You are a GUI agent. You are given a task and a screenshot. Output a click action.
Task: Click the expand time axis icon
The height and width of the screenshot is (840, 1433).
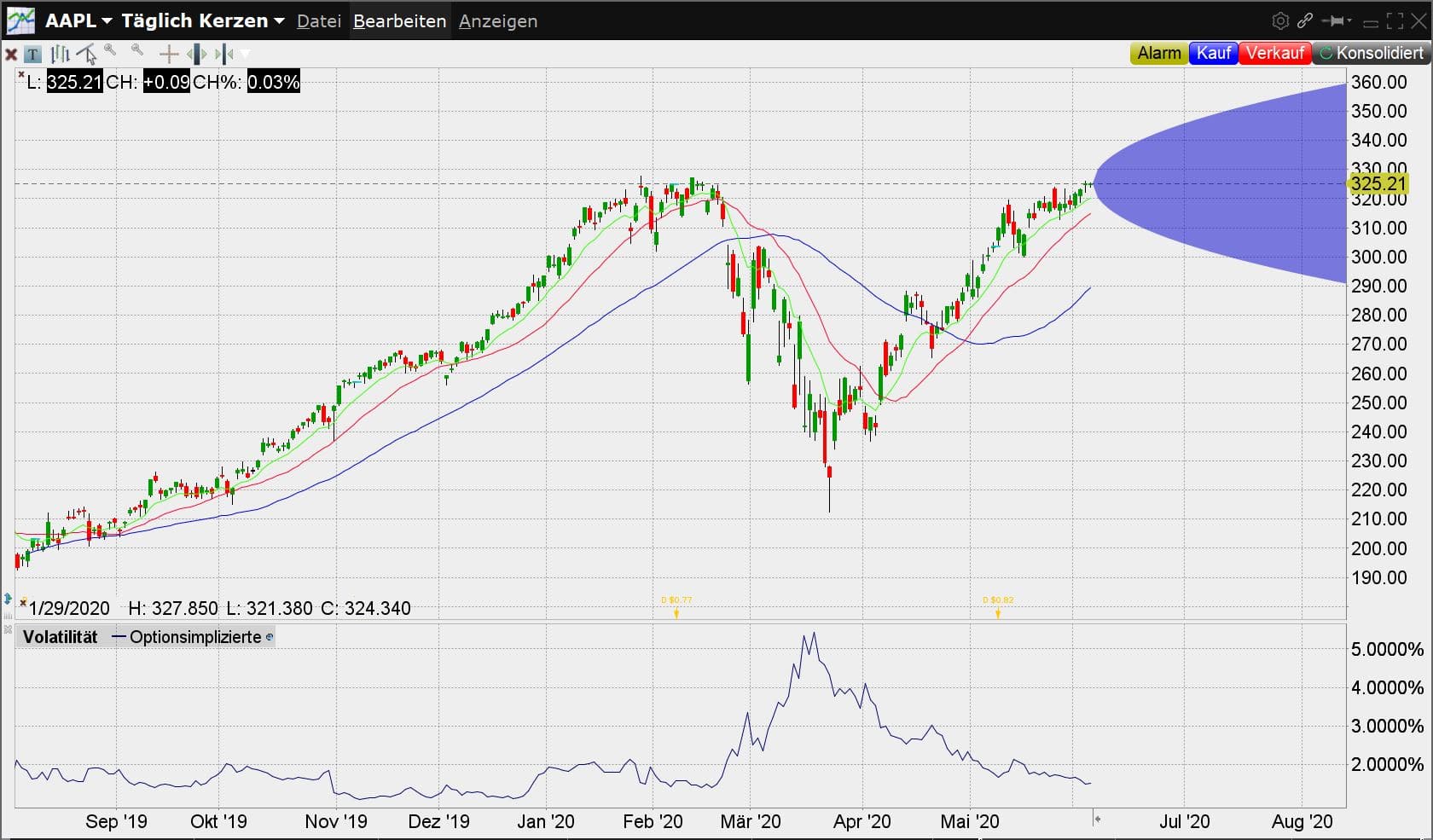[197, 55]
